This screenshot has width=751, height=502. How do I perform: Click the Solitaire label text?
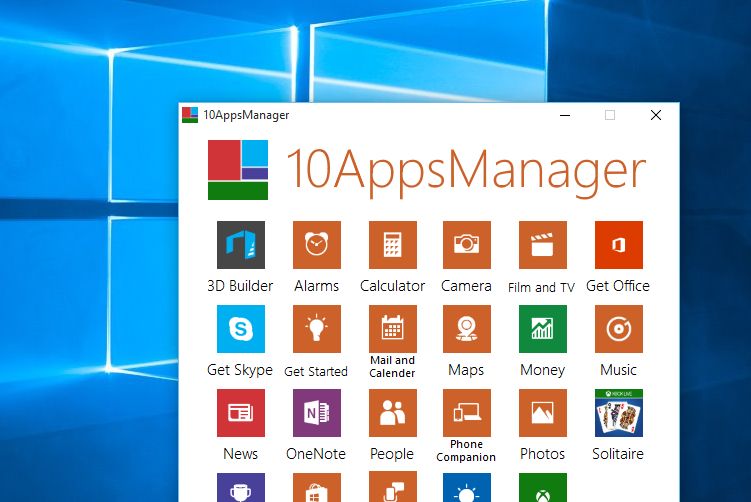point(618,454)
